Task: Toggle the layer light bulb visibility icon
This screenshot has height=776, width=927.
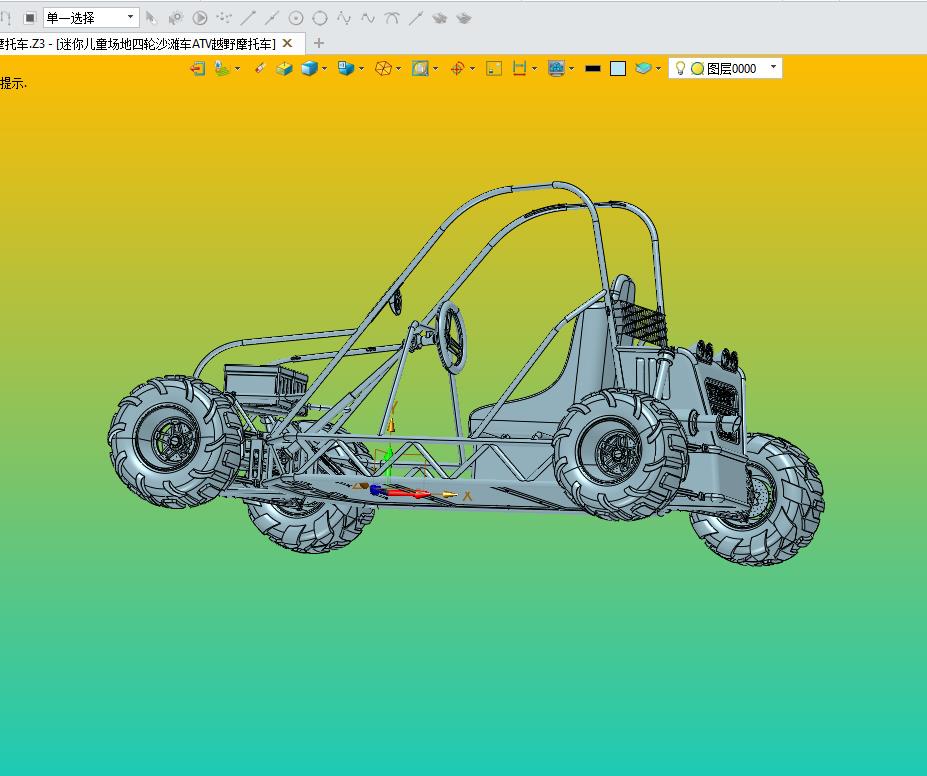Action: click(x=680, y=68)
